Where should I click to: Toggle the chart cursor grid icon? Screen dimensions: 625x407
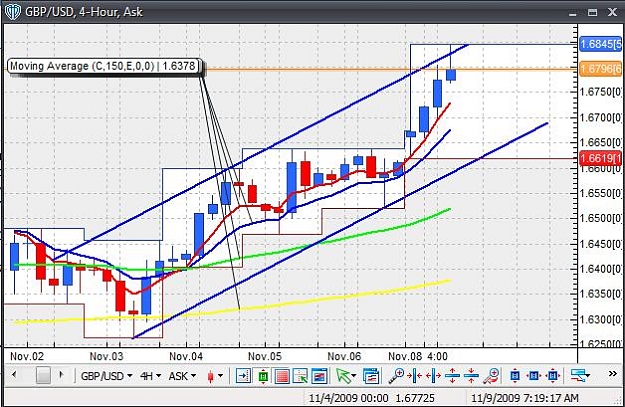[x=301, y=376]
